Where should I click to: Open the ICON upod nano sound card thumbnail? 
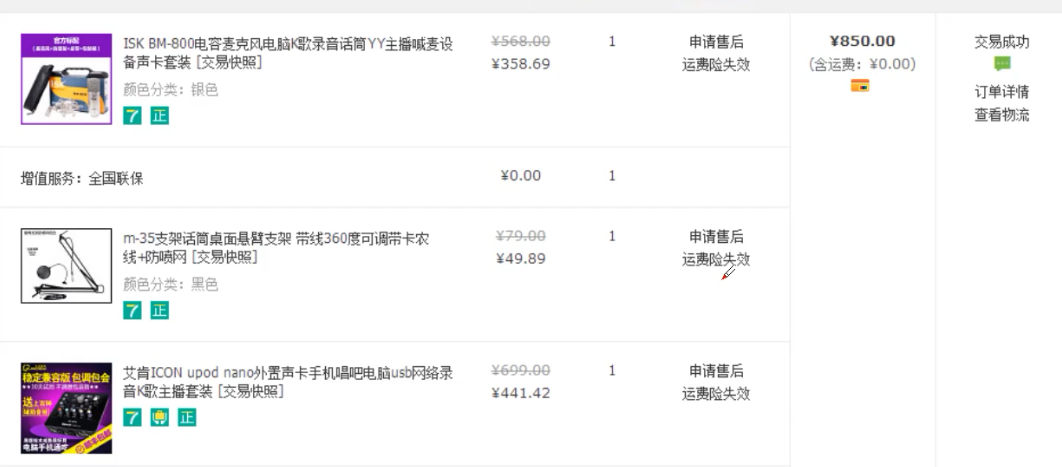coord(66,407)
